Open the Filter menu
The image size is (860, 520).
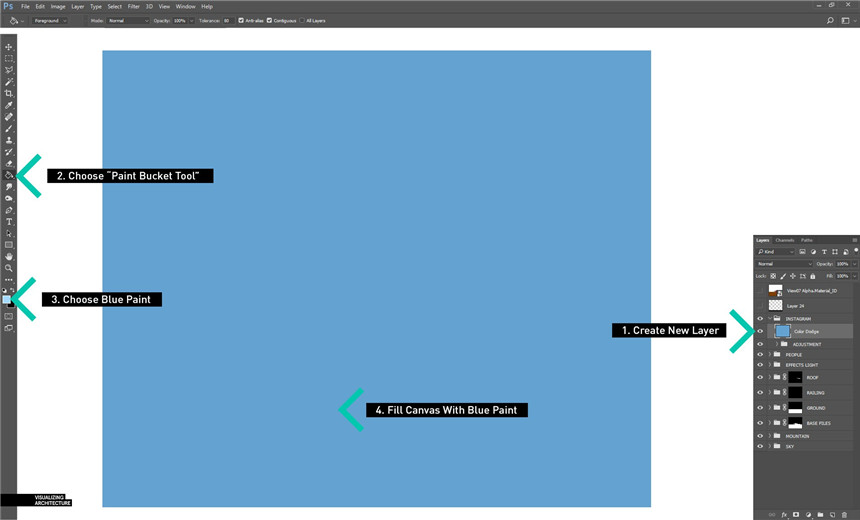click(x=133, y=6)
